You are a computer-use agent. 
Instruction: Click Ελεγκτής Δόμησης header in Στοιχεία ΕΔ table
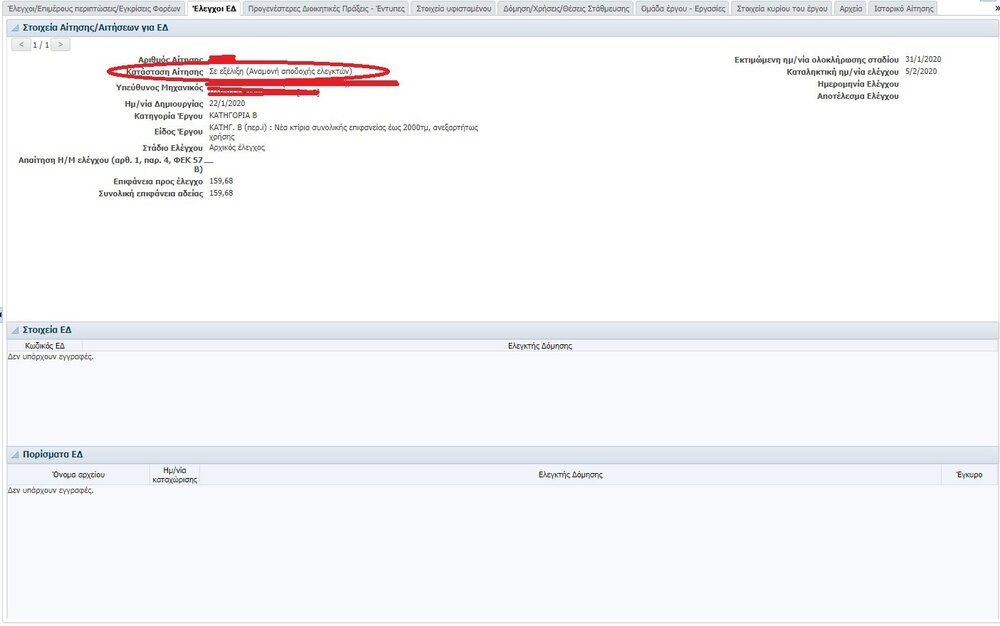[540, 345]
